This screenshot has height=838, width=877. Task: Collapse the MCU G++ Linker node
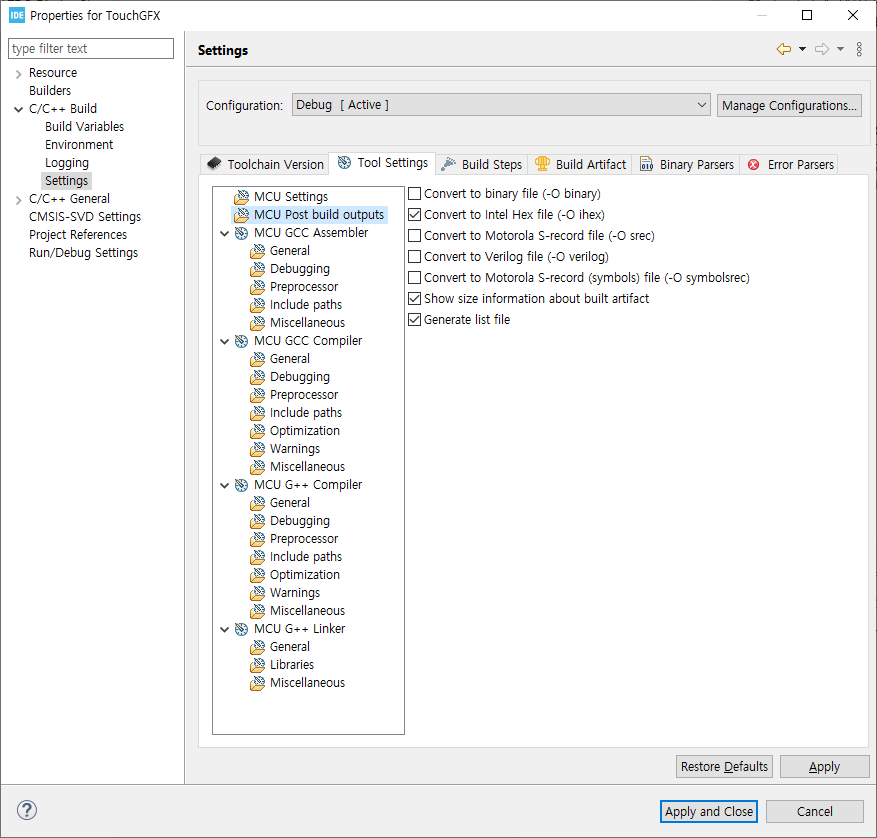coord(224,629)
